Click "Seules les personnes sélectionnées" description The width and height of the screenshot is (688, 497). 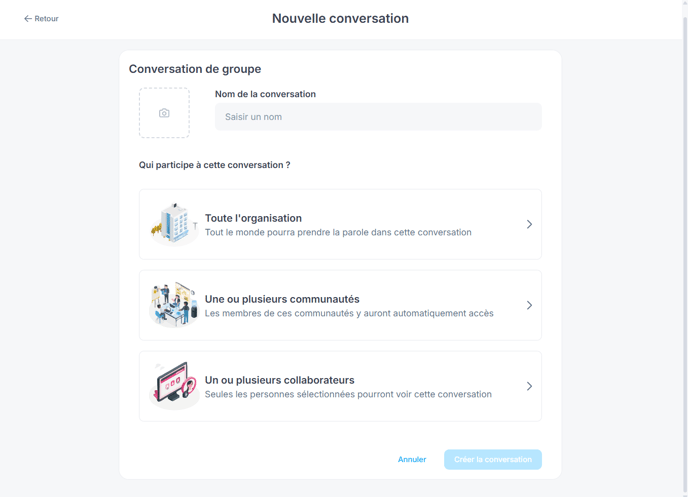click(348, 395)
